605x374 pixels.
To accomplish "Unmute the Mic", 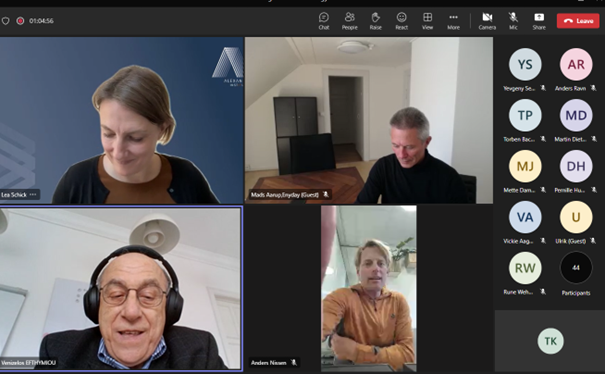I will 513,21.
